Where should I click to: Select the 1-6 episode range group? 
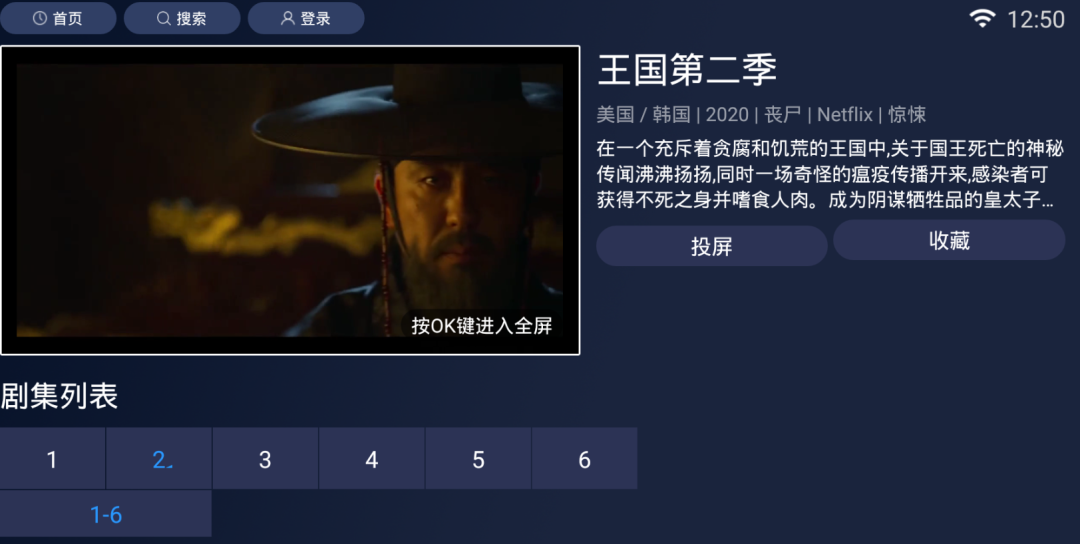point(105,514)
